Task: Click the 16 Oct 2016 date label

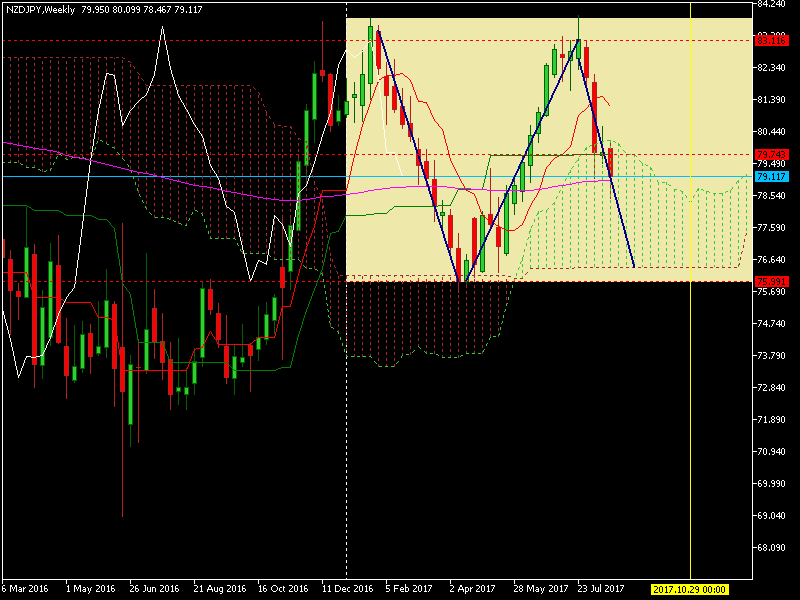Action: 283,589
